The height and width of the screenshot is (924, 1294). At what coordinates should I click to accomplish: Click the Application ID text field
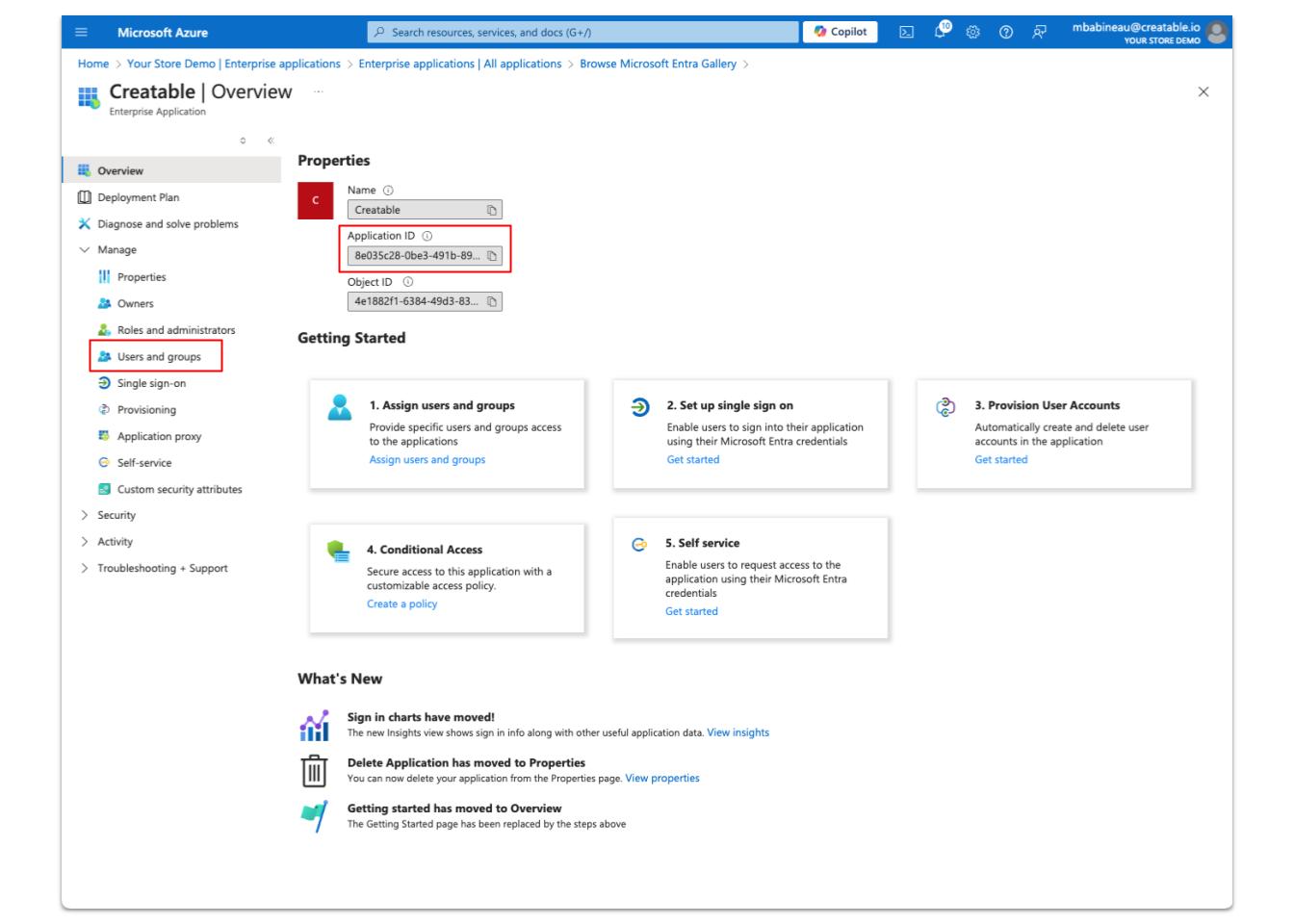pos(425,256)
